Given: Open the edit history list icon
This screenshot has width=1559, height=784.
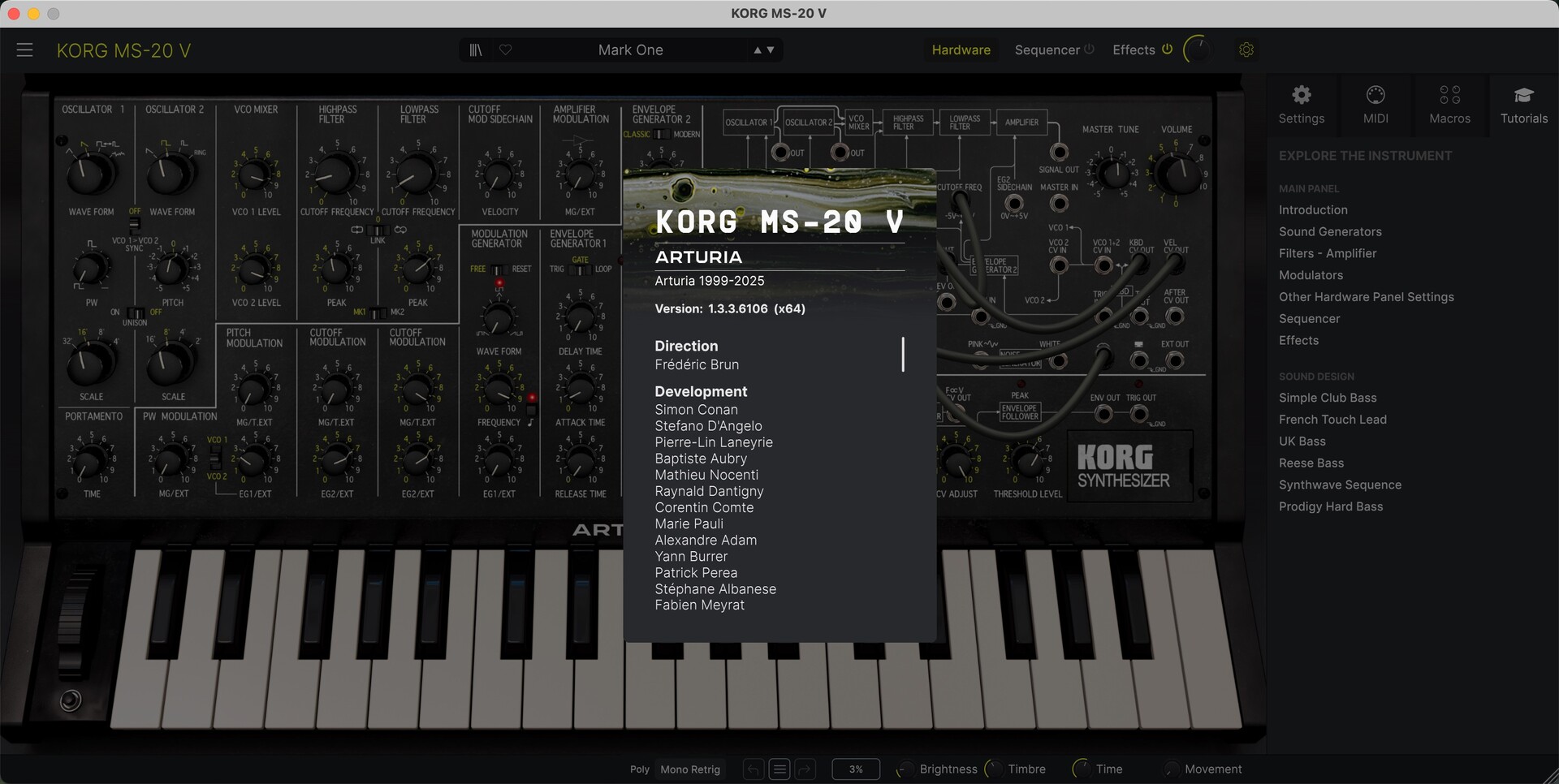Looking at the screenshot, I should pos(779,769).
